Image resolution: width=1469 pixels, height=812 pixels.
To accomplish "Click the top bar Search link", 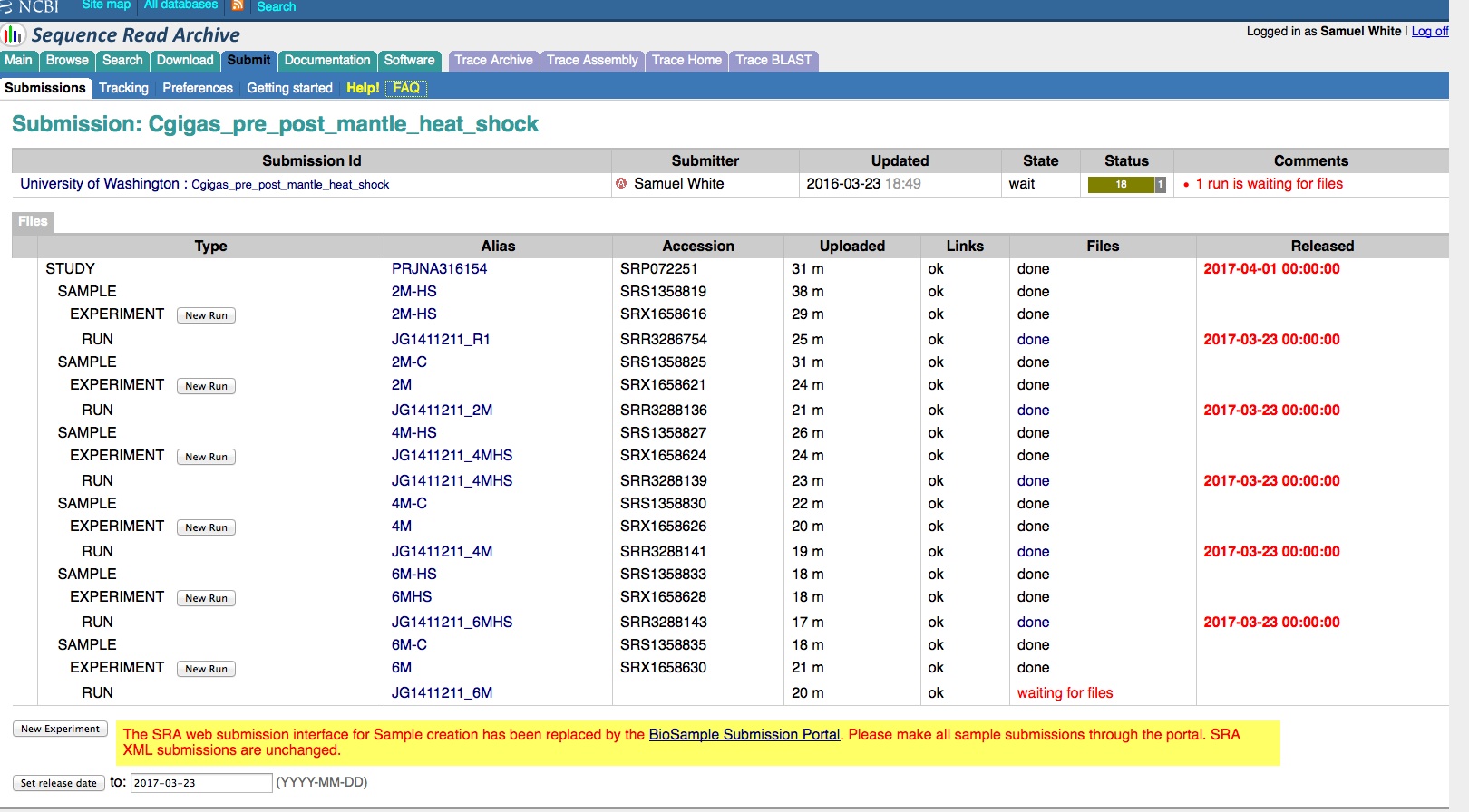I will [277, 6].
